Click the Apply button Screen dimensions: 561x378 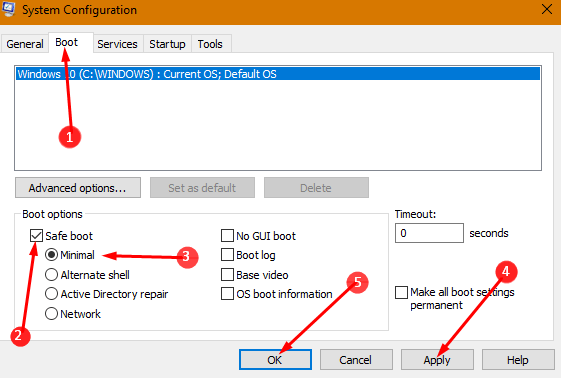437,359
